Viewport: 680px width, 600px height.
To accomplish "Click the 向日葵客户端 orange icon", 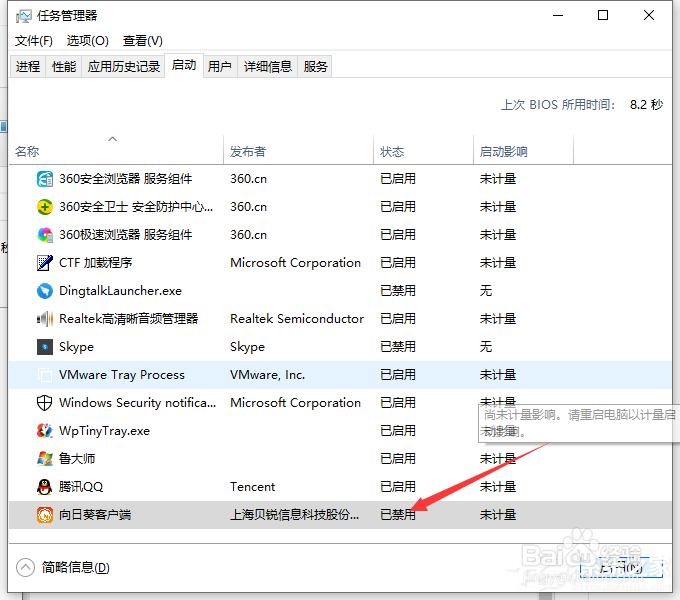I will coord(45,515).
